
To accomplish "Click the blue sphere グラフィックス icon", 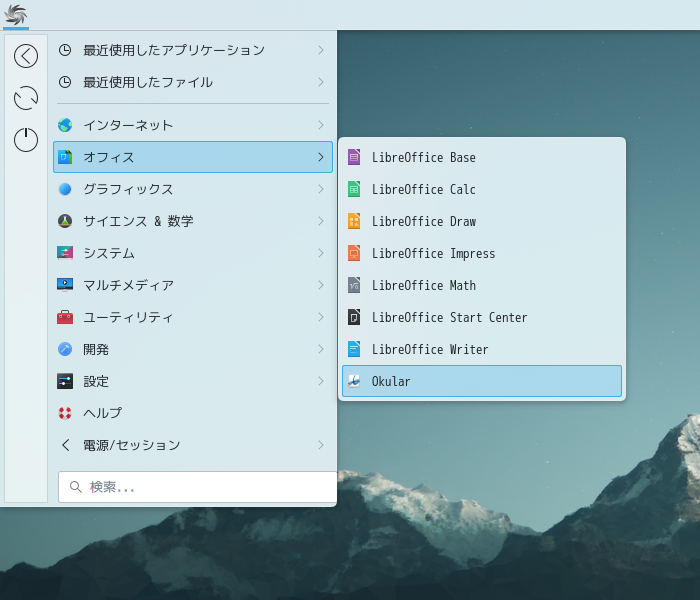I will tap(65, 189).
